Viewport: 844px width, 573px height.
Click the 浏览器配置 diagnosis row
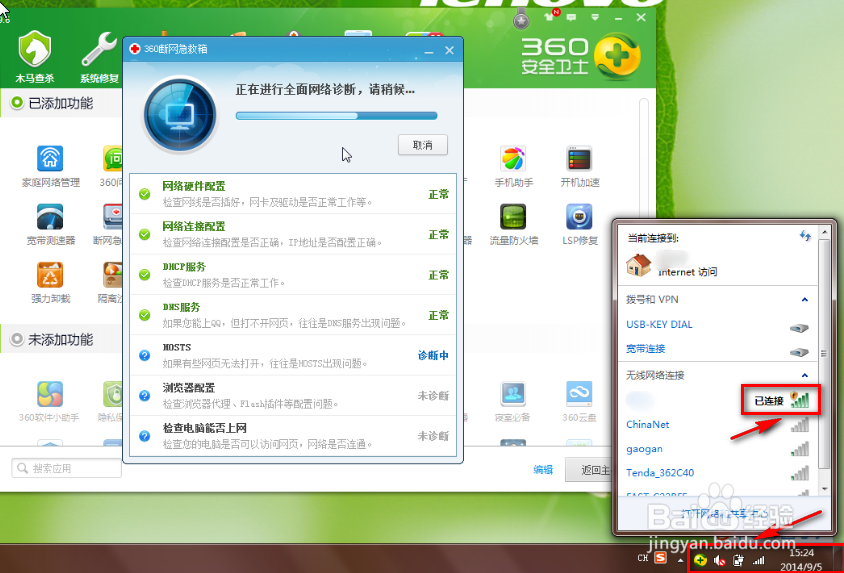point(293,395)
